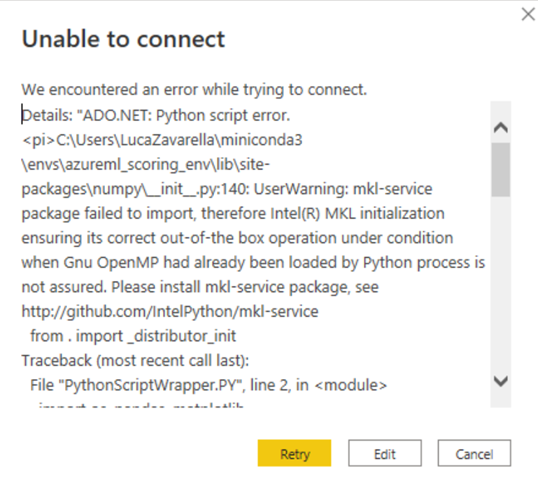Click the 'We encountered an error' message

pos(194,90)
